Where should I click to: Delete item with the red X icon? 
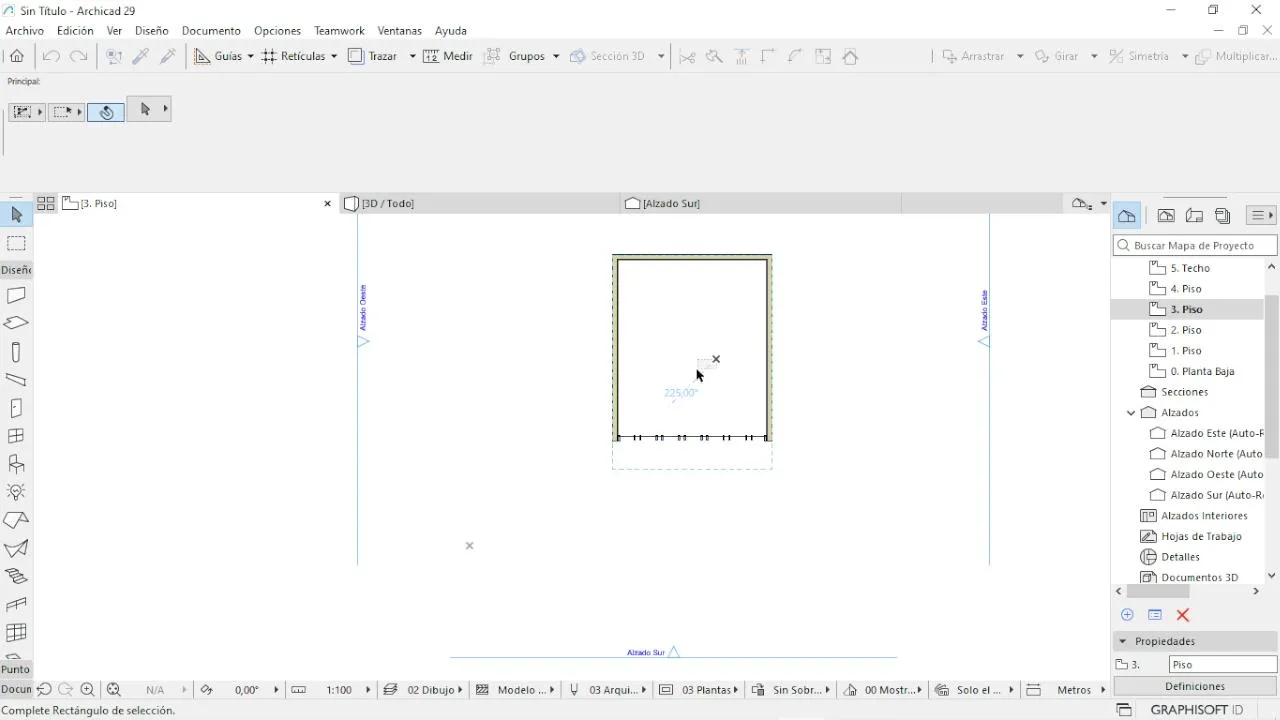point(1183,615)
